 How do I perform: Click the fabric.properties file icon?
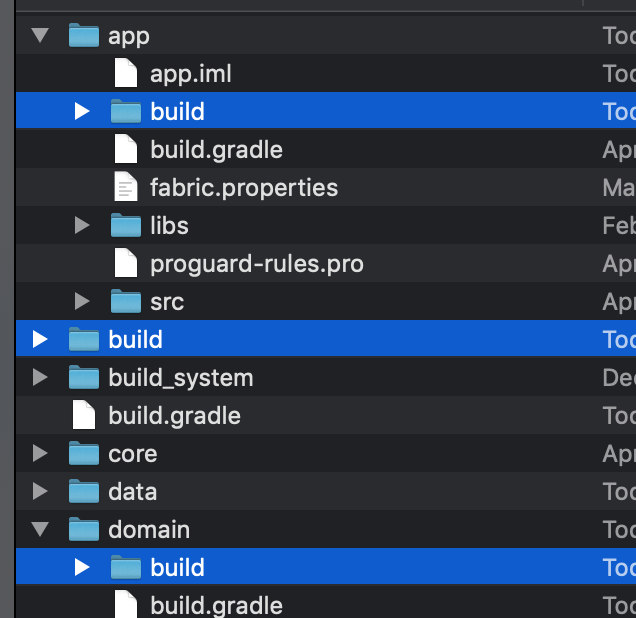[x=125, y=187]
